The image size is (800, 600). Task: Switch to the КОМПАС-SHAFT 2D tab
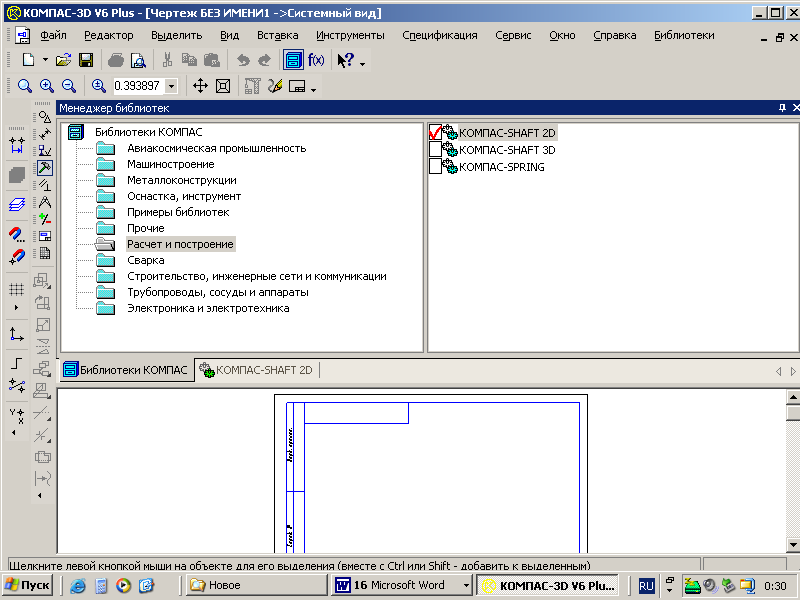257,370
